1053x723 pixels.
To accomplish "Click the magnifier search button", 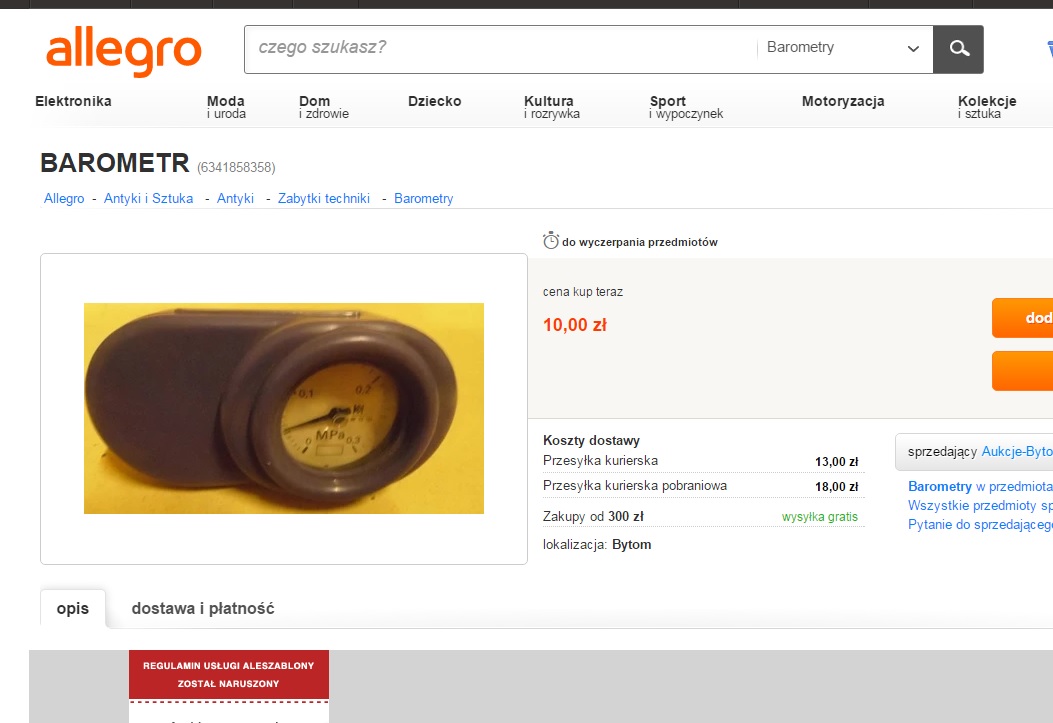I will tap(958, 49).
